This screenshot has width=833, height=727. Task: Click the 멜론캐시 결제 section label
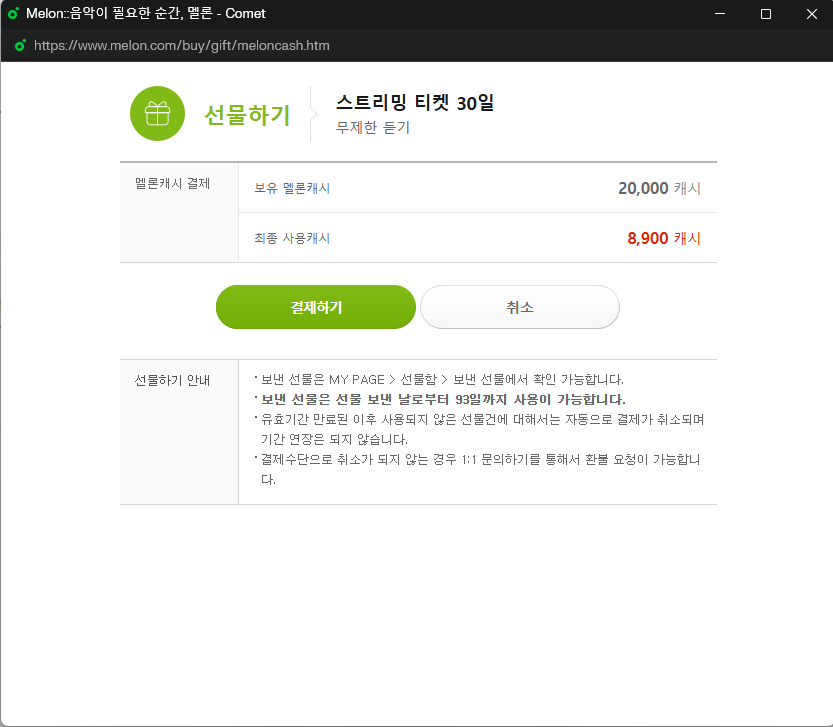[x=172, y=183]
